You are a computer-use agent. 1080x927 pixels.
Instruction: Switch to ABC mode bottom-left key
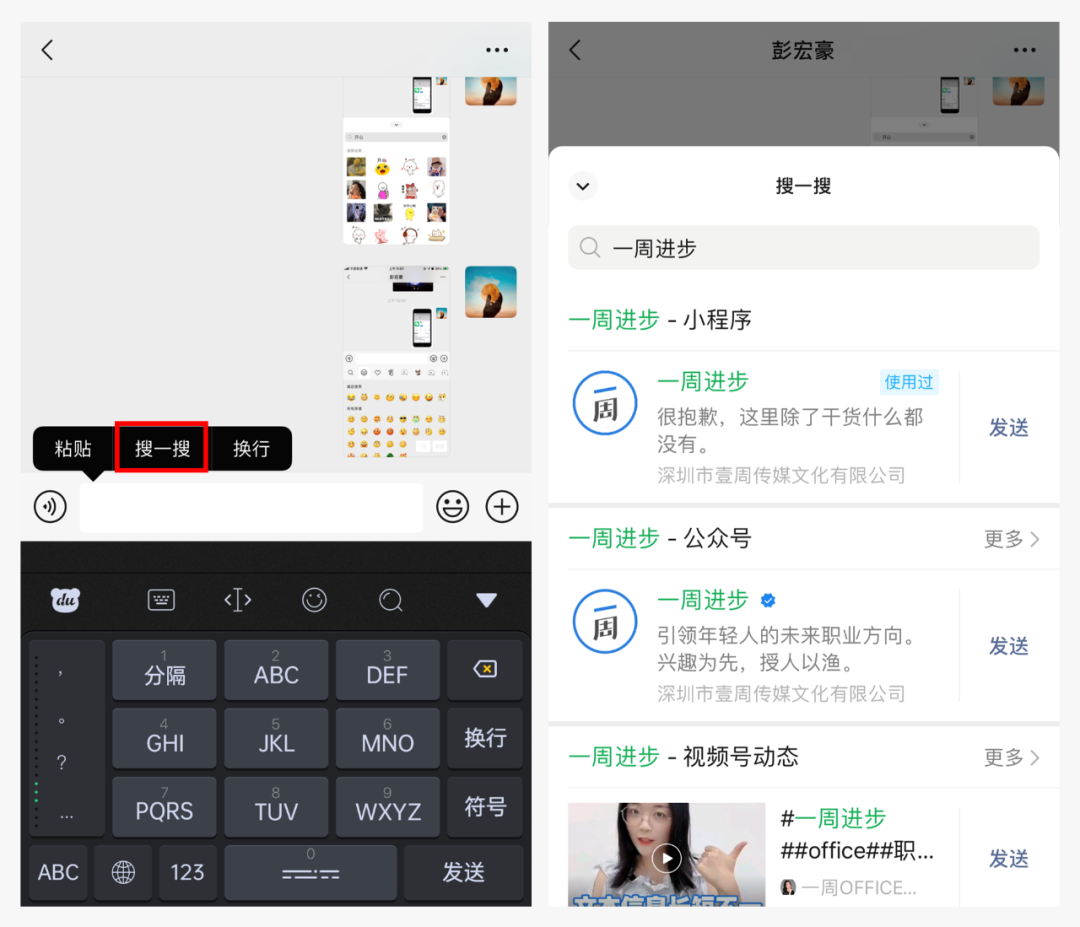[x=58, y=873]
